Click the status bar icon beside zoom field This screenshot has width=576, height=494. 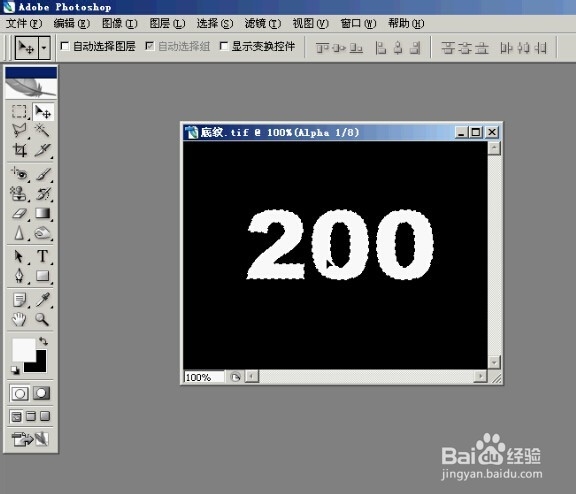(x=235, y=377)
